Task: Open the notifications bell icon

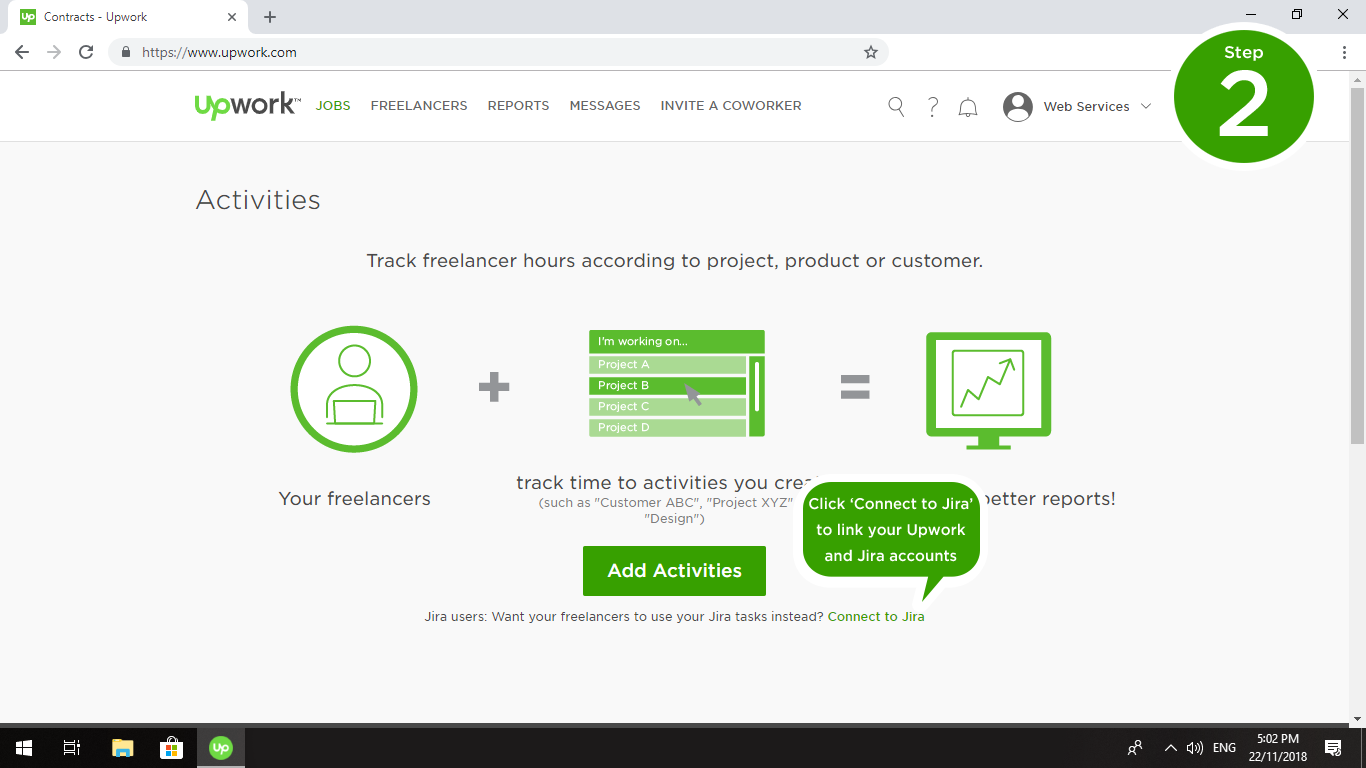Action: (x=968, y=107)
